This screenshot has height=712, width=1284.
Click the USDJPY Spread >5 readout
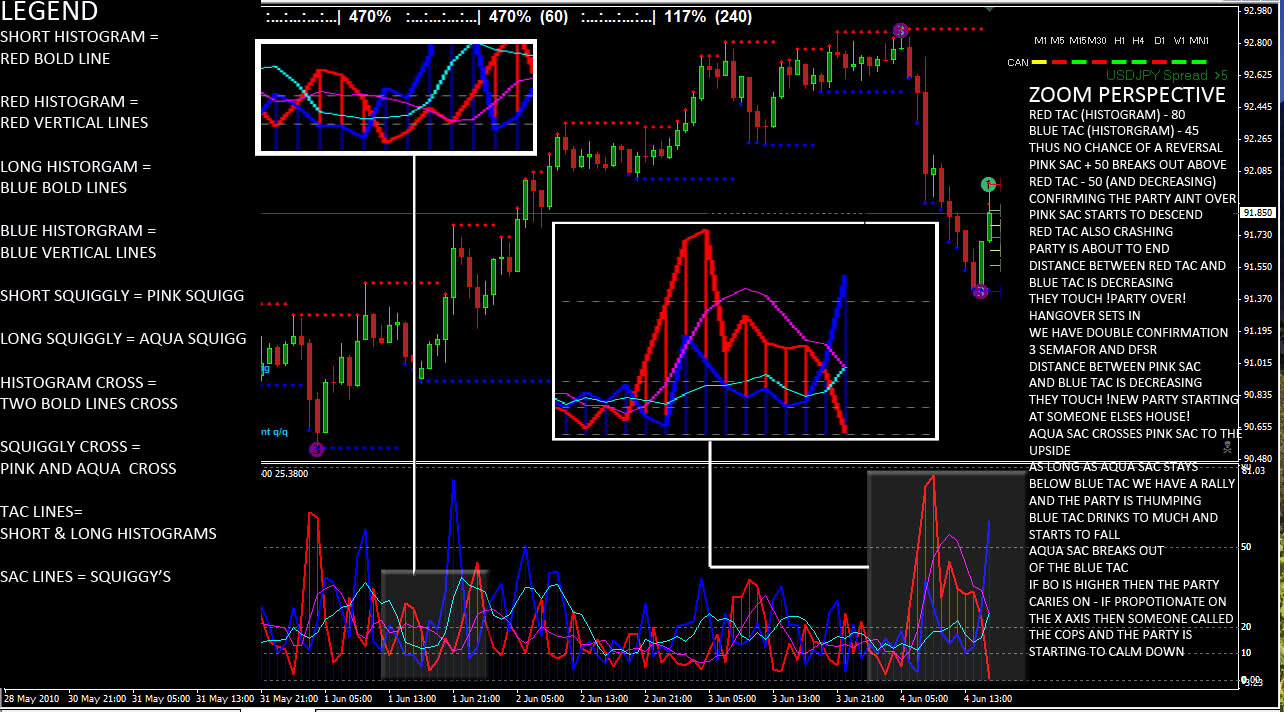pyautogui.click(x=1167, y=75)
